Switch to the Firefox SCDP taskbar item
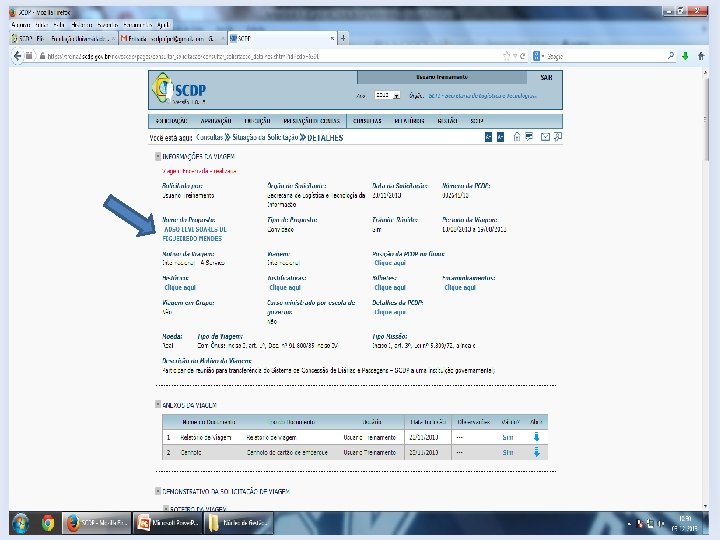Screen dimensions: 720x540 click(x=96, y=523)
